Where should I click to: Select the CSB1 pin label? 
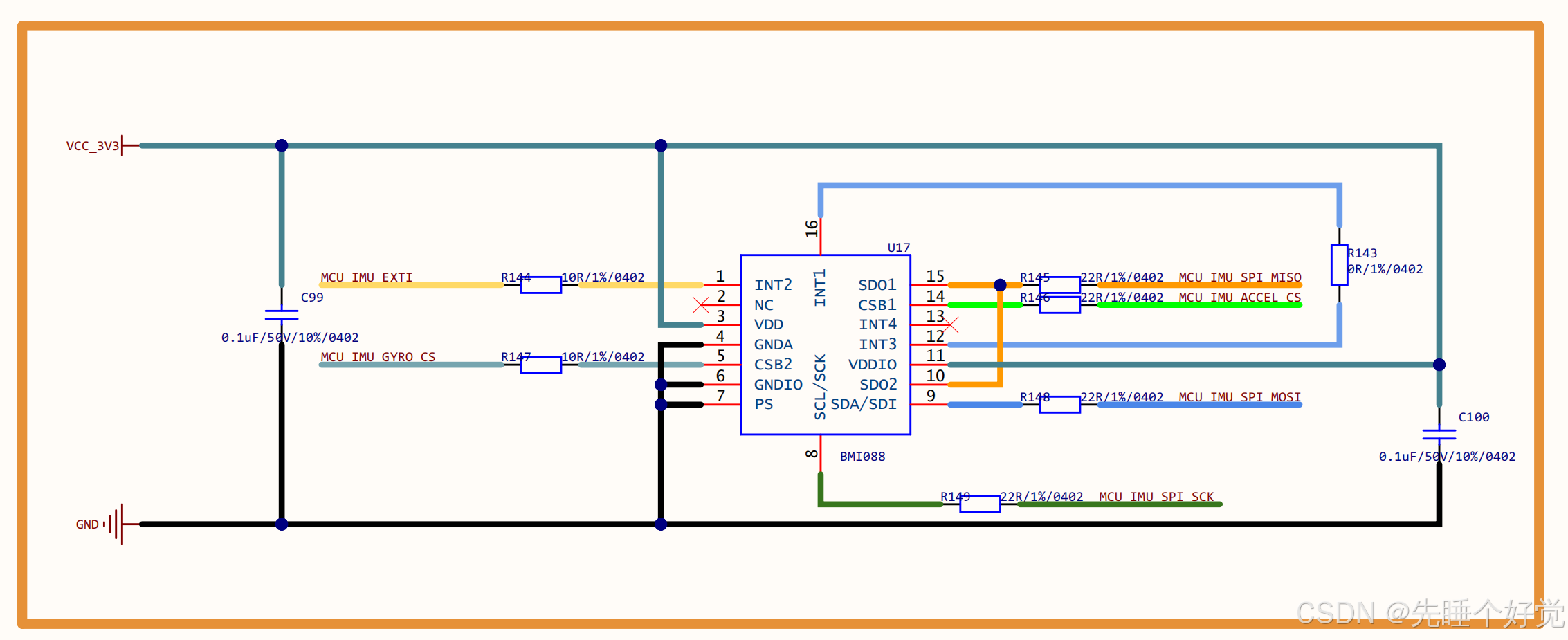click(x=877, y=305)
